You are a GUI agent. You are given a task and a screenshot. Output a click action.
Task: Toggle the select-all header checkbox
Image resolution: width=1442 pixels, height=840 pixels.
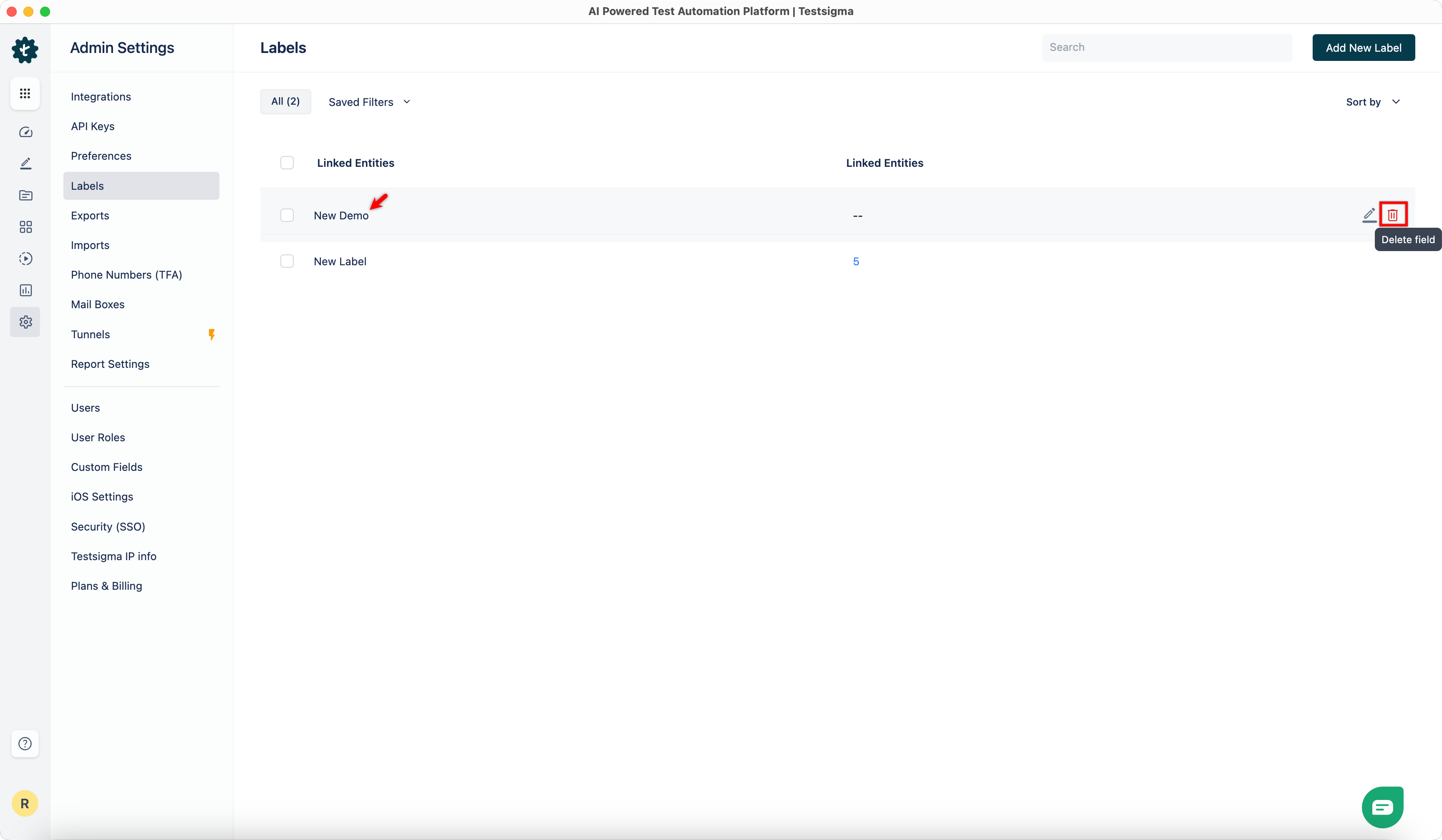(287, 163)
